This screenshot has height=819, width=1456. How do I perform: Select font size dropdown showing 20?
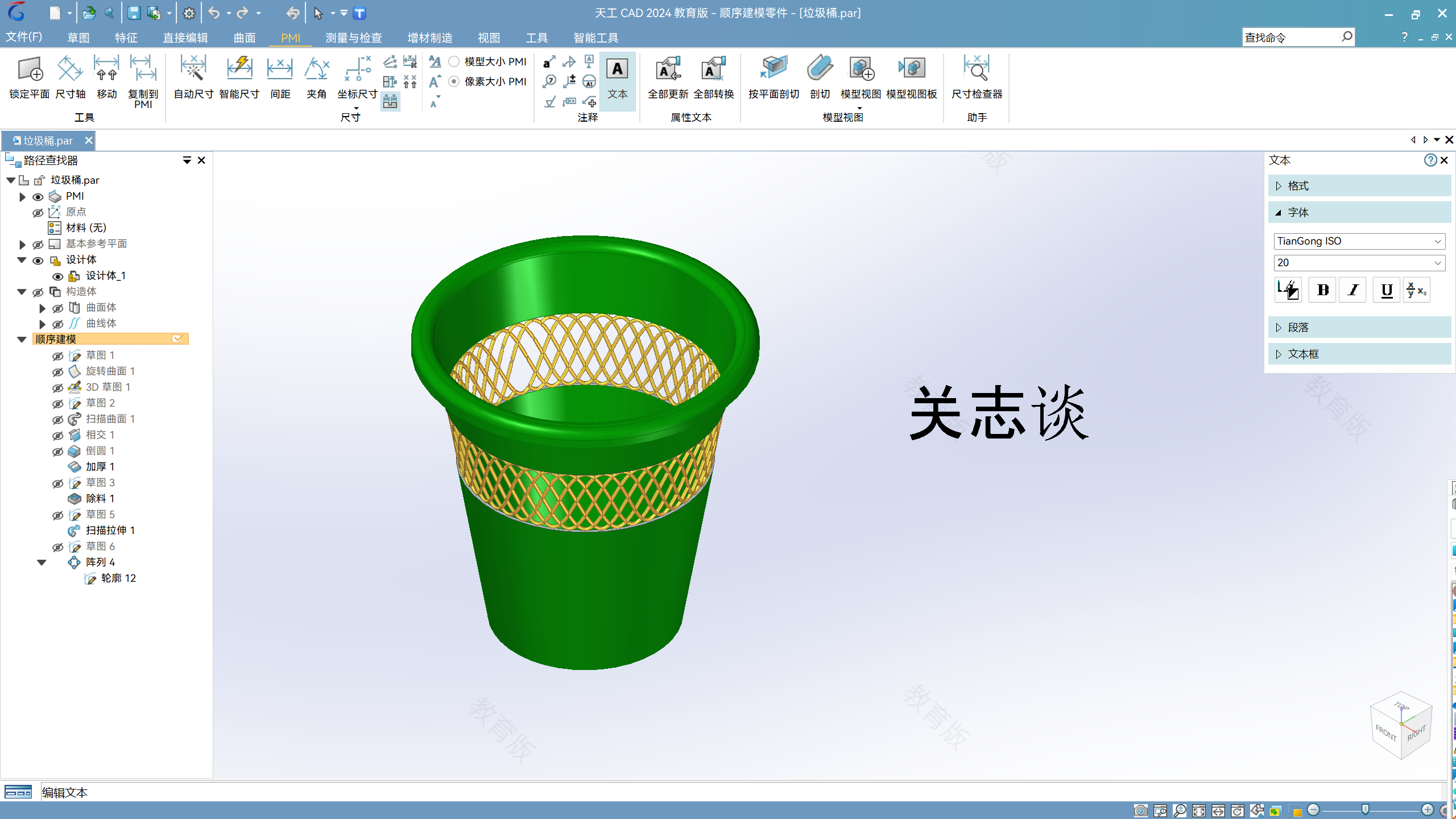[x=1358, y=262]
